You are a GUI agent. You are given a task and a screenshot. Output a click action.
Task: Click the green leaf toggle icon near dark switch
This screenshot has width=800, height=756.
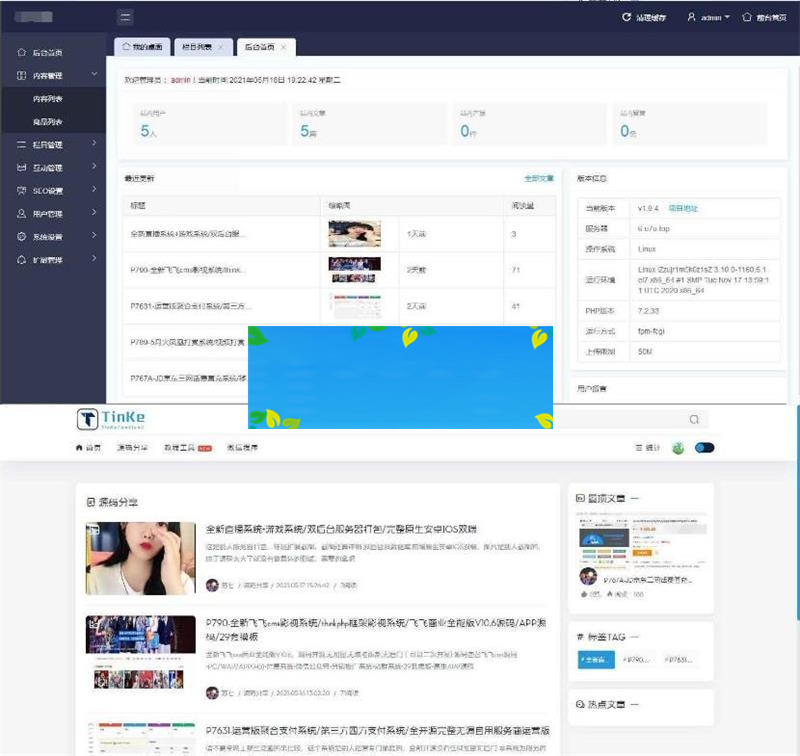677,447
